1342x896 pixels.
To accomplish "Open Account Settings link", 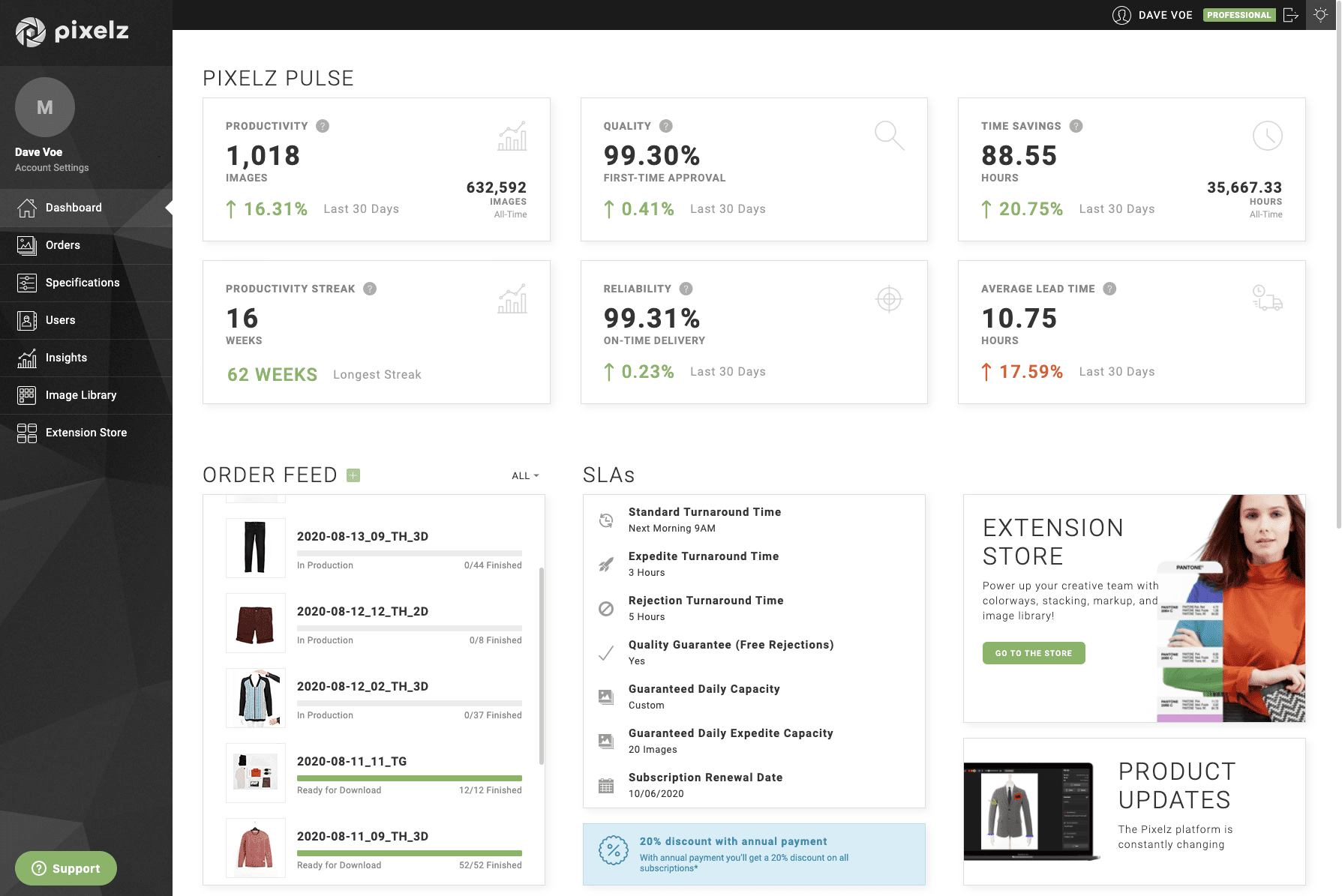I will [52, 168].
